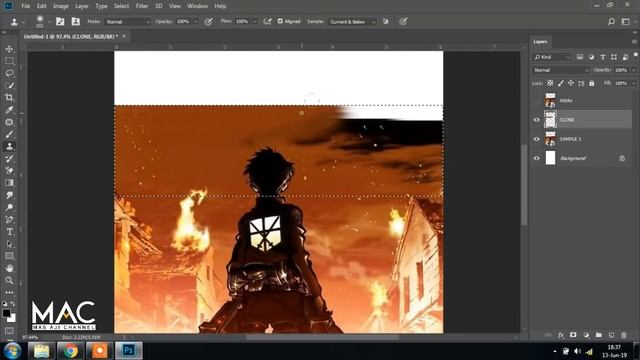This screenshot has height=360, width=640.
Task: Open the Edit Toolbar ellipsis
Action: coord(9,293)
